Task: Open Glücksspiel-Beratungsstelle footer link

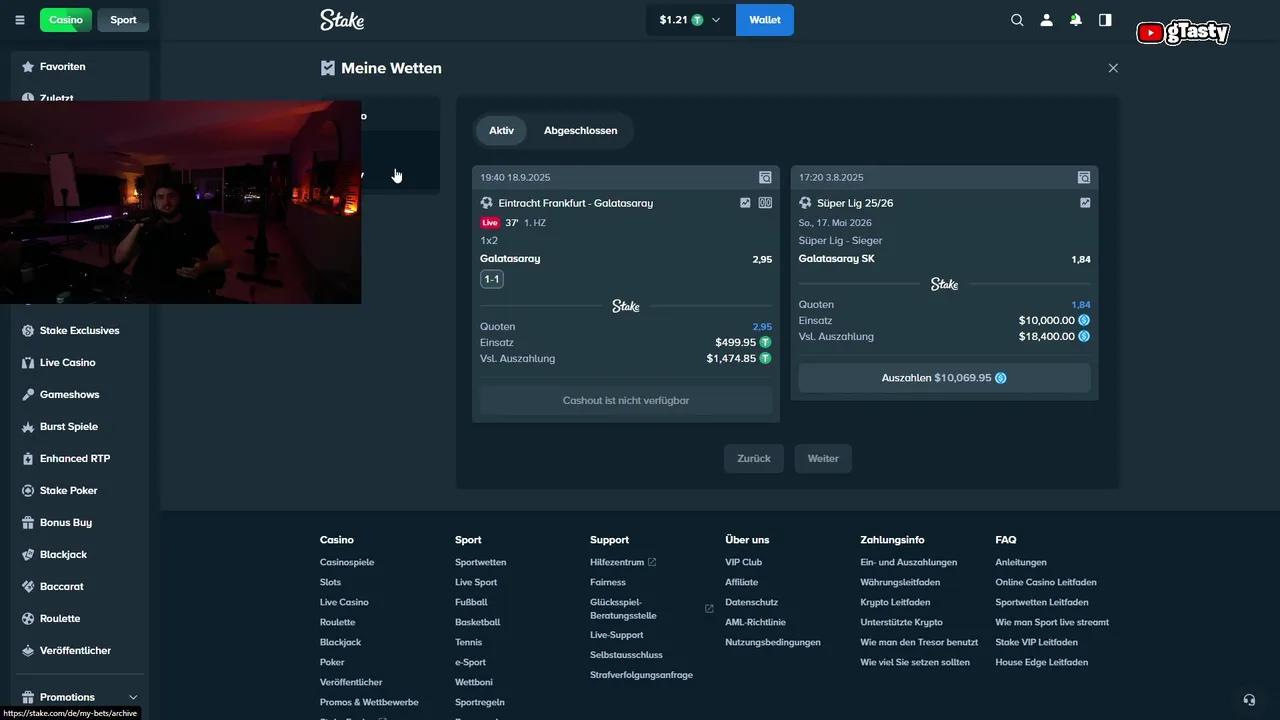Action: 623,609
